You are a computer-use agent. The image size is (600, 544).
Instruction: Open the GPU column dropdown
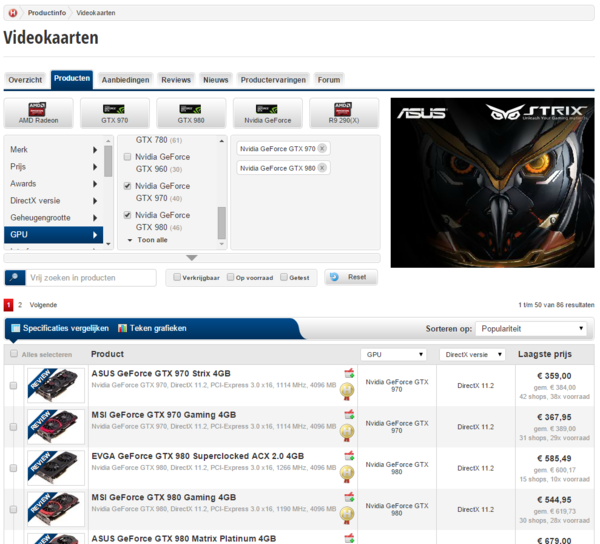click(393, 355)
